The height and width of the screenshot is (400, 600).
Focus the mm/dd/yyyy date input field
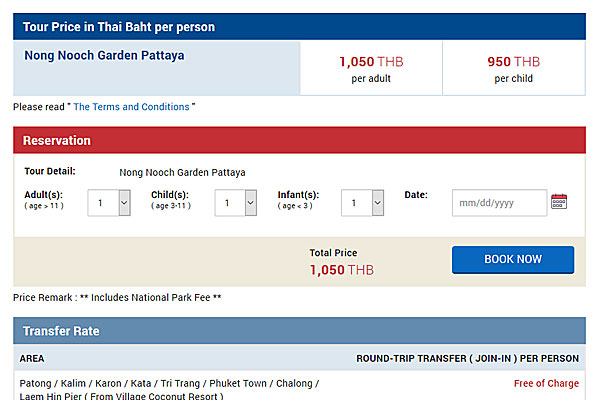tap(499, 203)
